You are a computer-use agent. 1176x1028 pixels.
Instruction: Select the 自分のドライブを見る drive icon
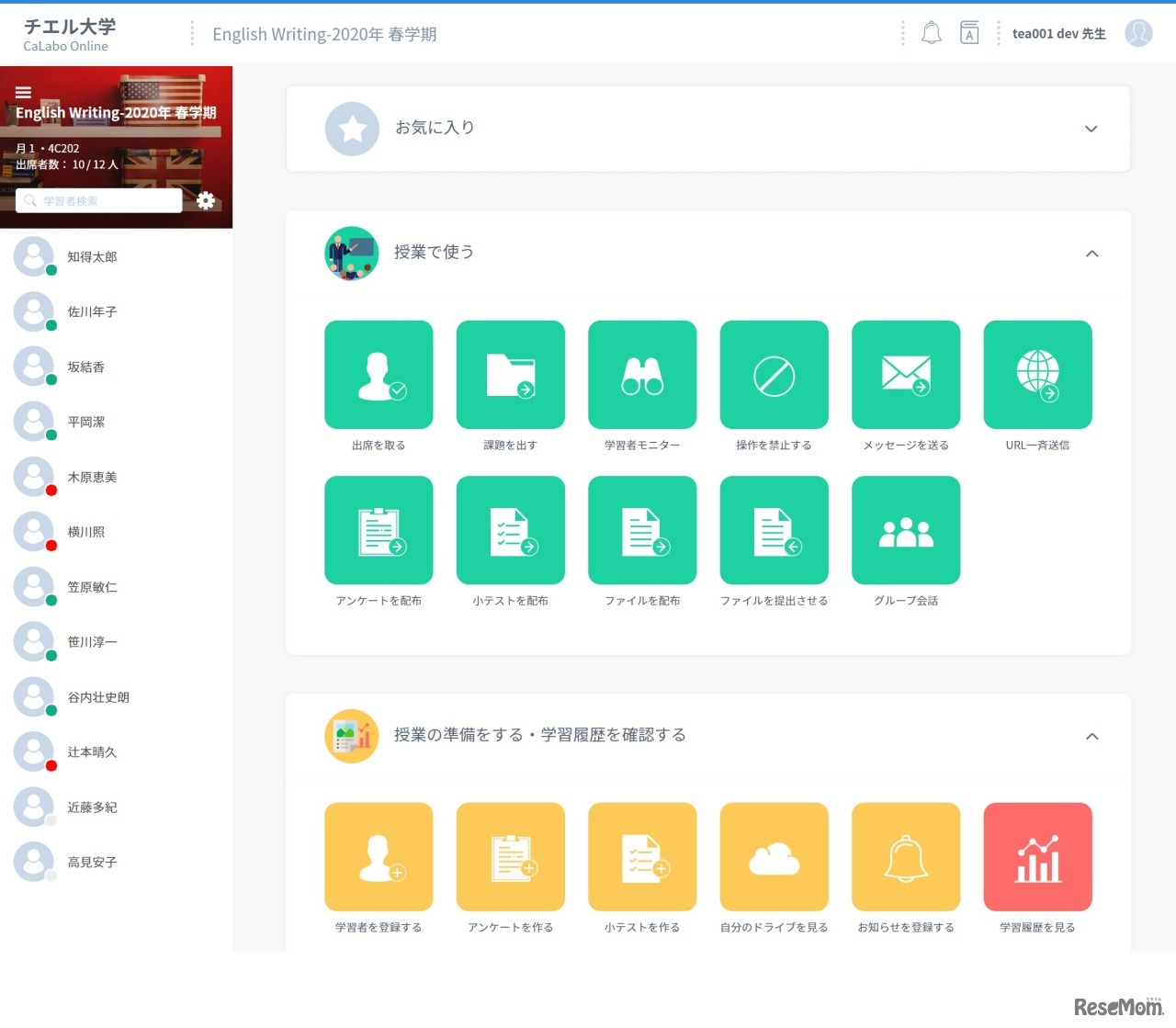[774, 856]
